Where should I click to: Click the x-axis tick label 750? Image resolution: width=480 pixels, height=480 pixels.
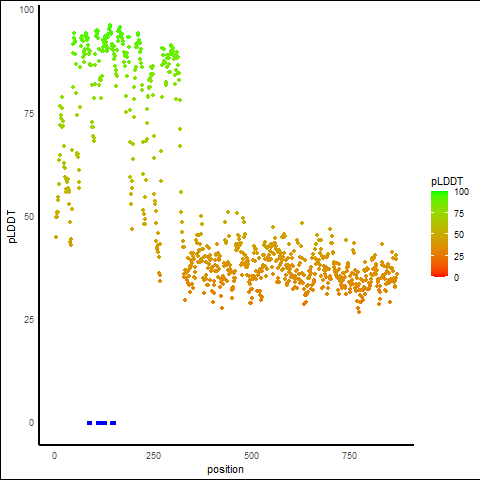349,456
